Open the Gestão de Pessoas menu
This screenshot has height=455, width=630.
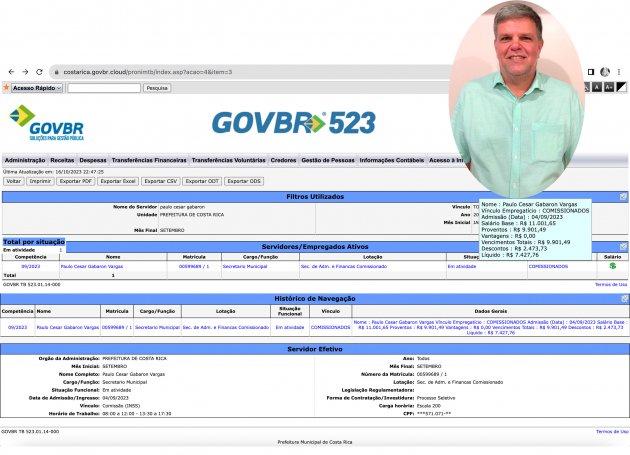click(328, 160)
